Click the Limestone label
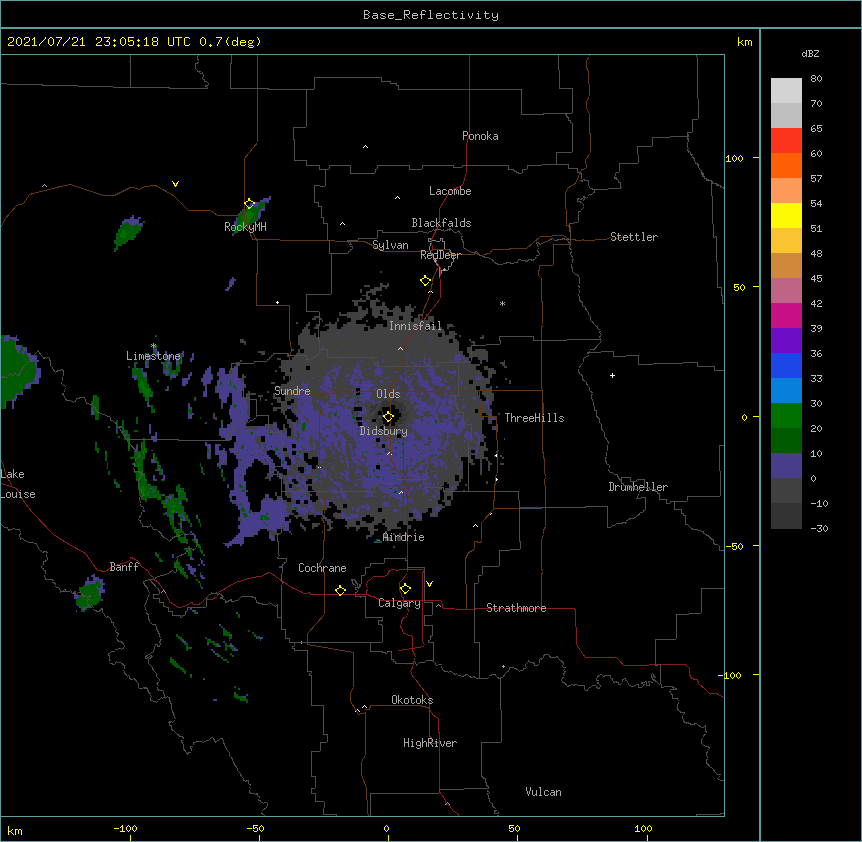The image size is (862, 842). click(153, 356)
